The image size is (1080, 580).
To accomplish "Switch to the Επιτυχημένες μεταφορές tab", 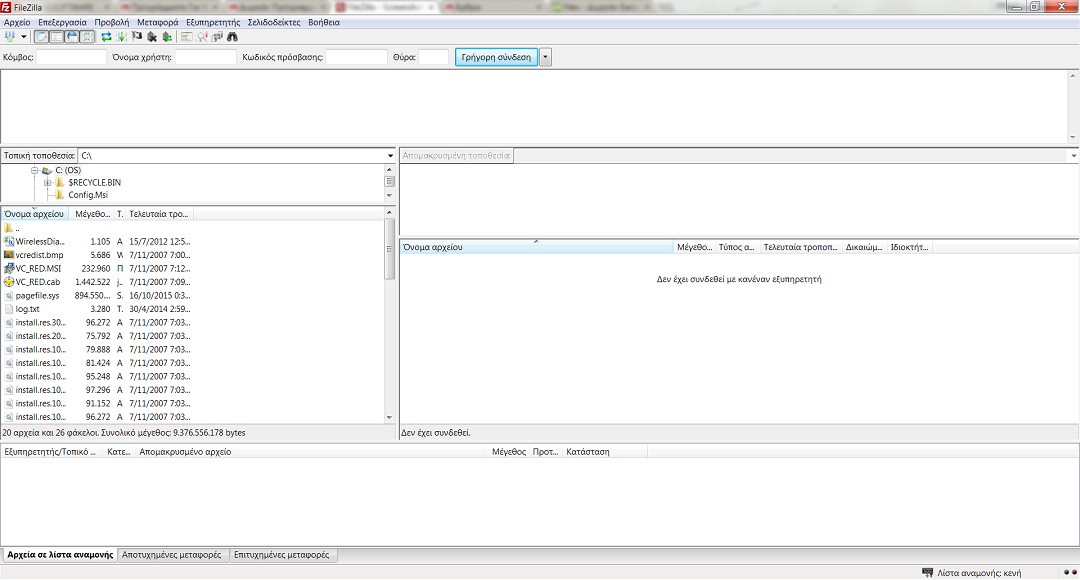I will (x=282, y=555).
